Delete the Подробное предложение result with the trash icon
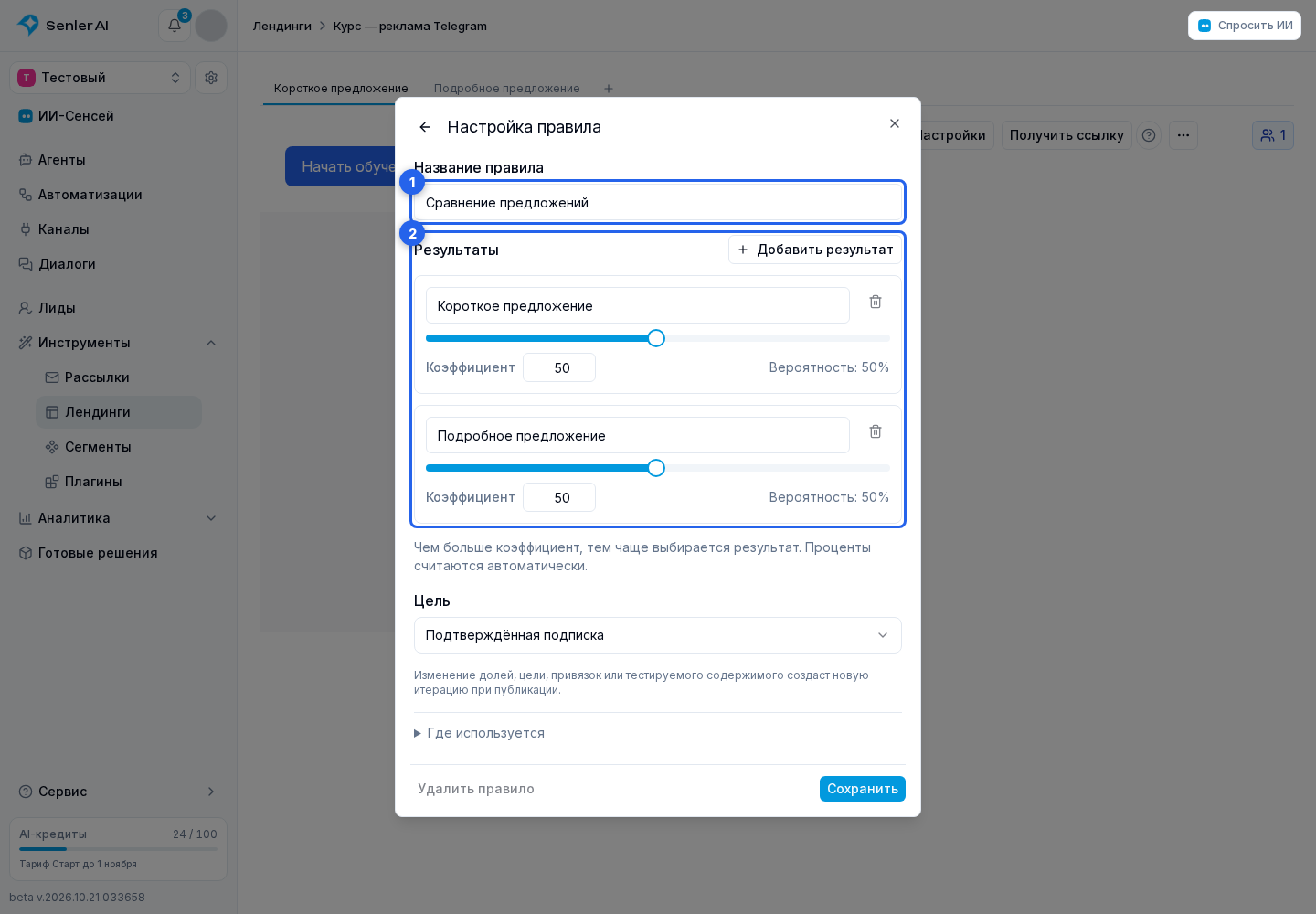Screen dimensions: 1316x914 876,431
